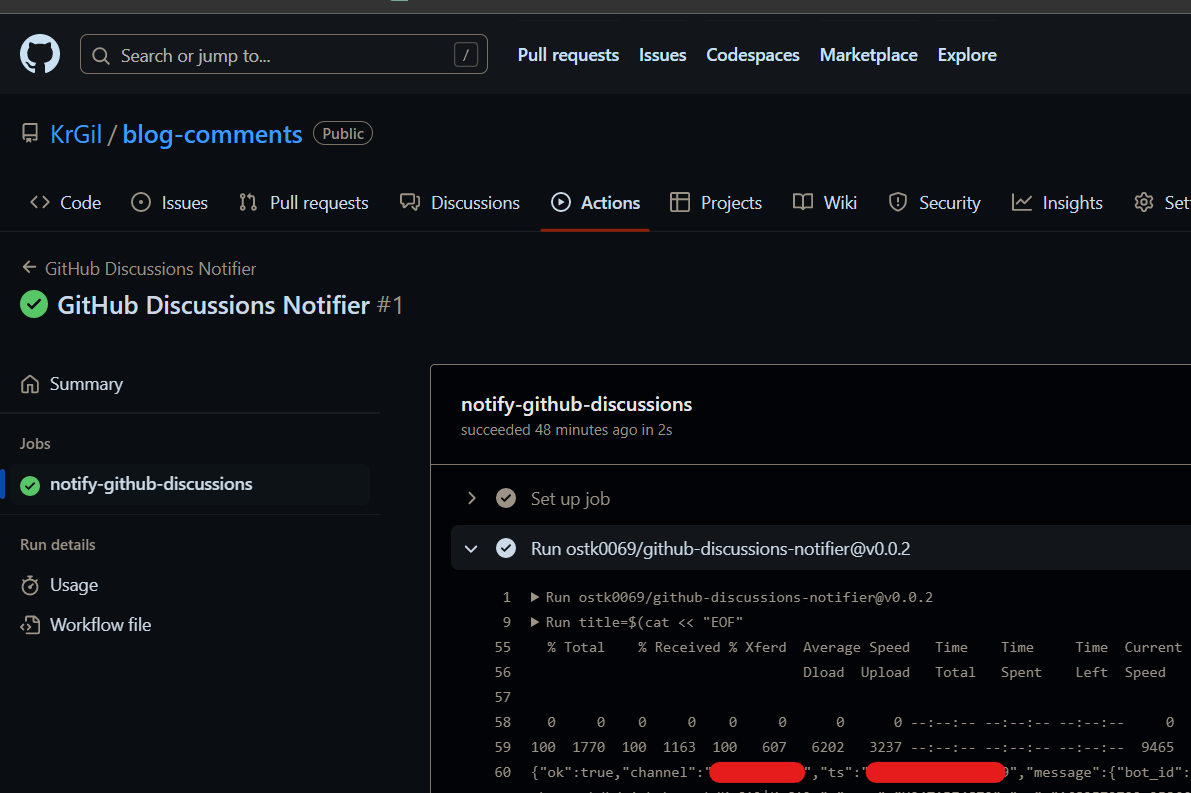Switch to the repository Pull requests tab
Viewport: 1191px width, 793px height.
coord(303,203)
